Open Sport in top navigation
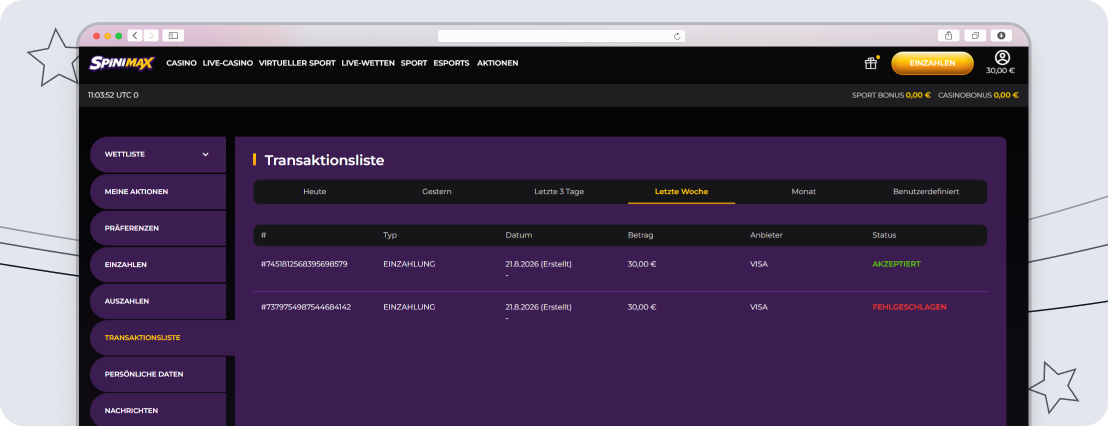1108x426 pixels. coord(414,63)
